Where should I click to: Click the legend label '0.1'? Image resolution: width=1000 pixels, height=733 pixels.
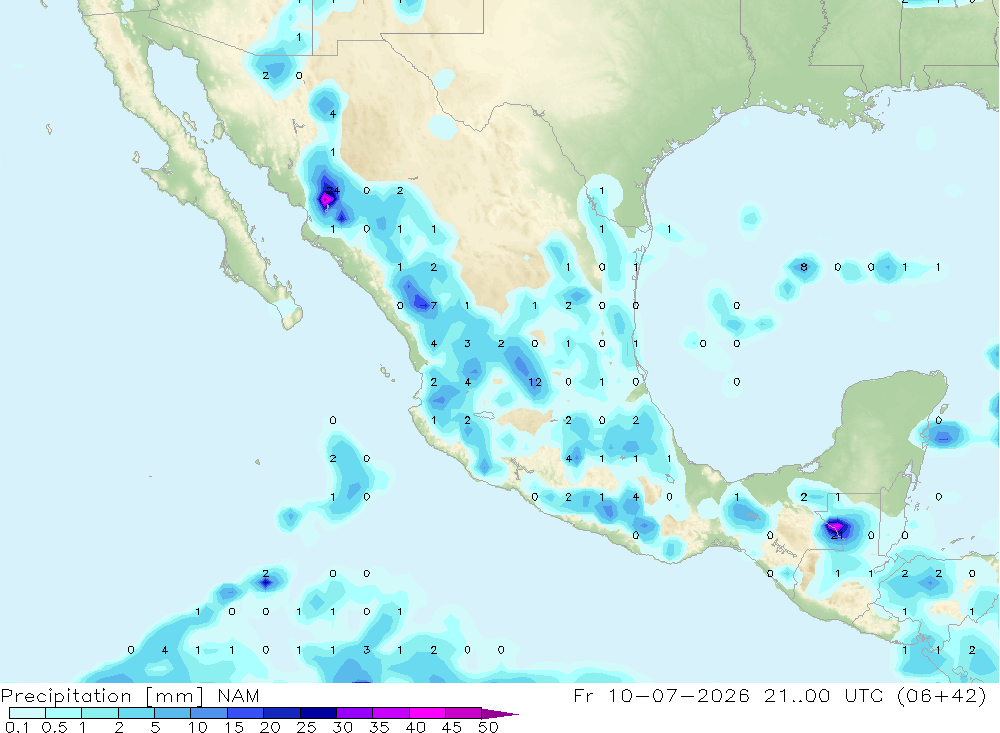click(x=17, y=727)
